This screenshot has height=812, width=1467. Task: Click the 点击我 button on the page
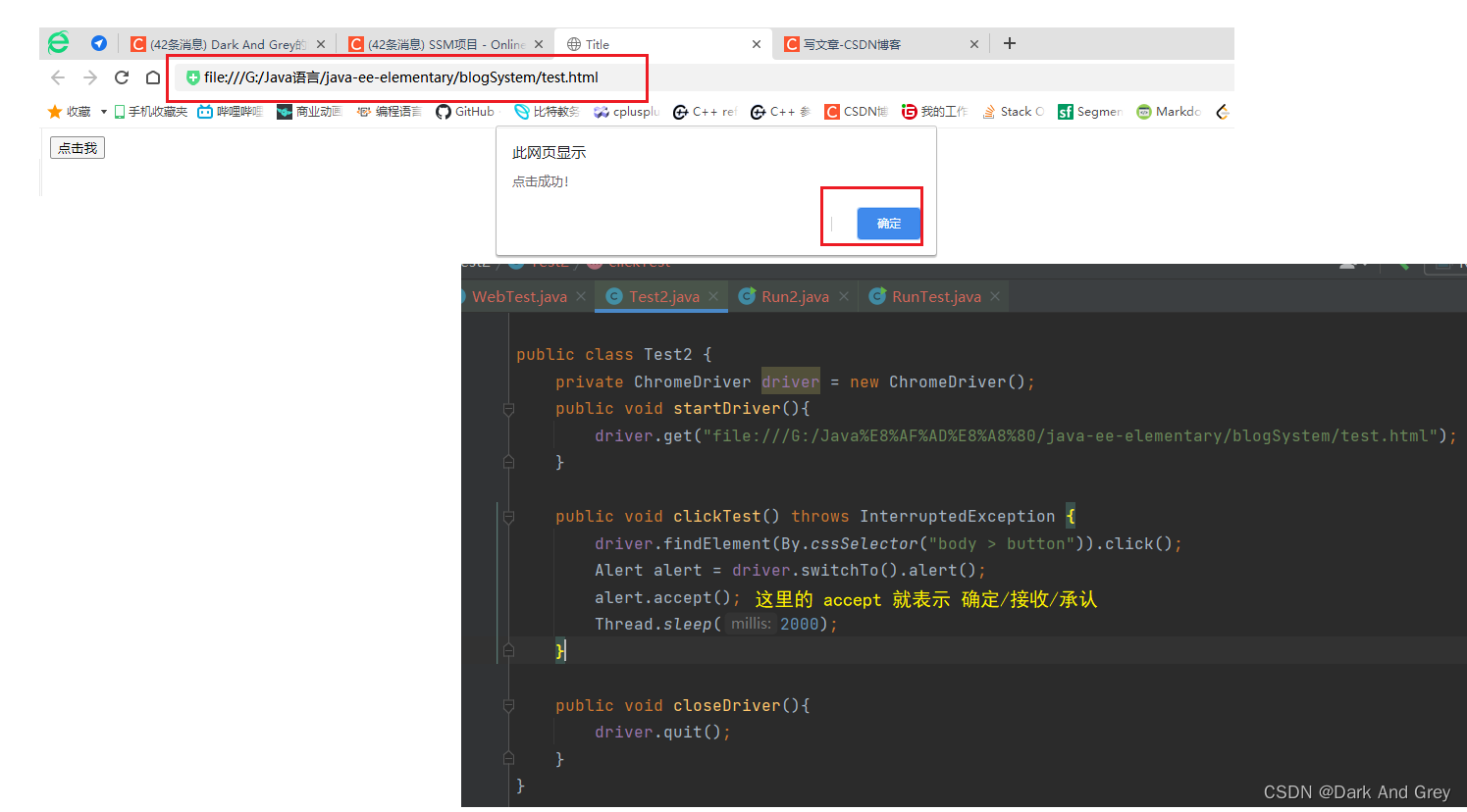78,148
